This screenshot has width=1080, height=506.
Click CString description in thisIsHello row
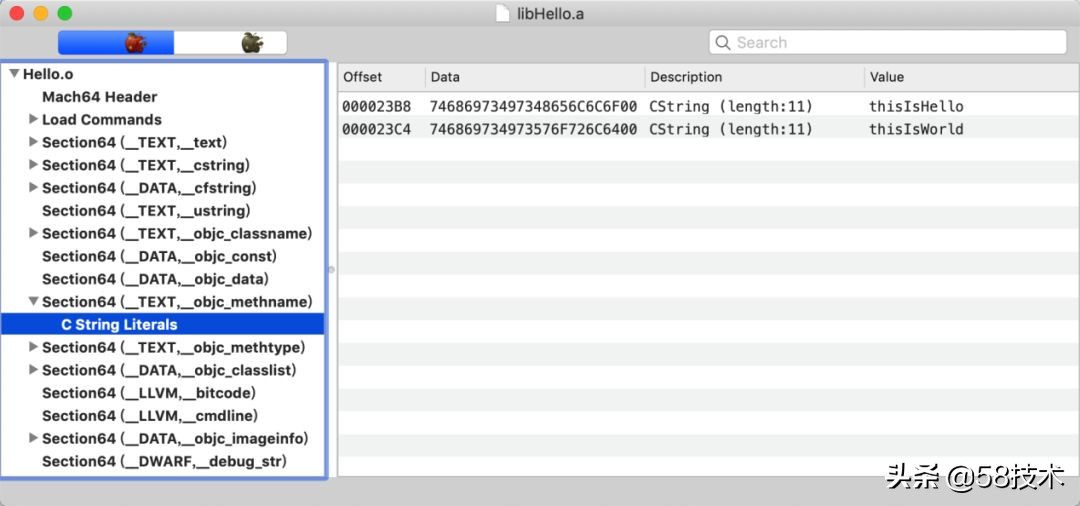pos(731,107)
